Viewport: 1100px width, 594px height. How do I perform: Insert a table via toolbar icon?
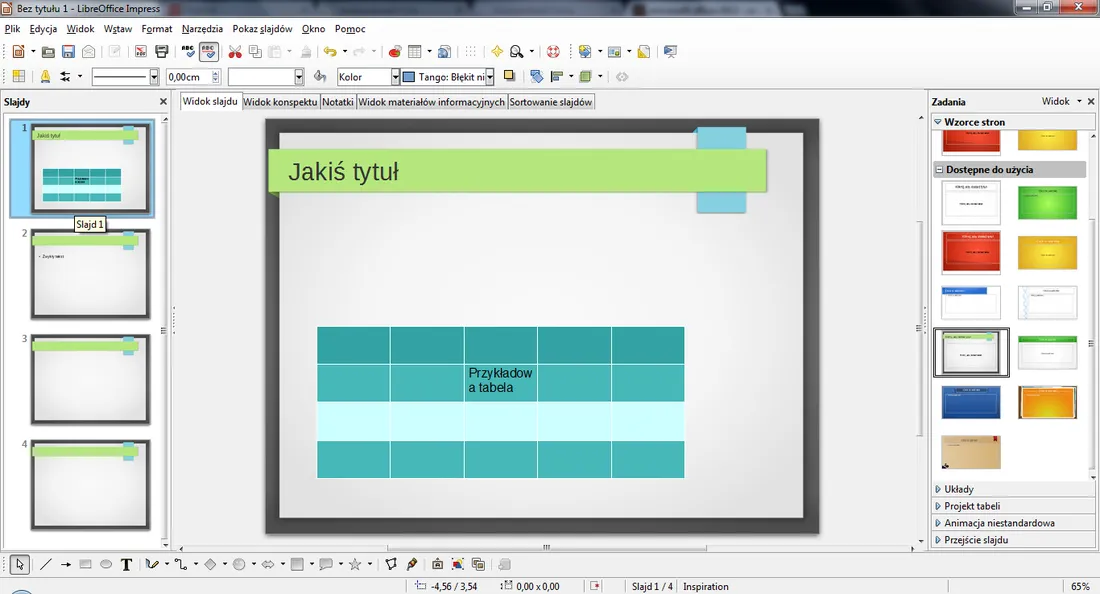click(415, 52)
